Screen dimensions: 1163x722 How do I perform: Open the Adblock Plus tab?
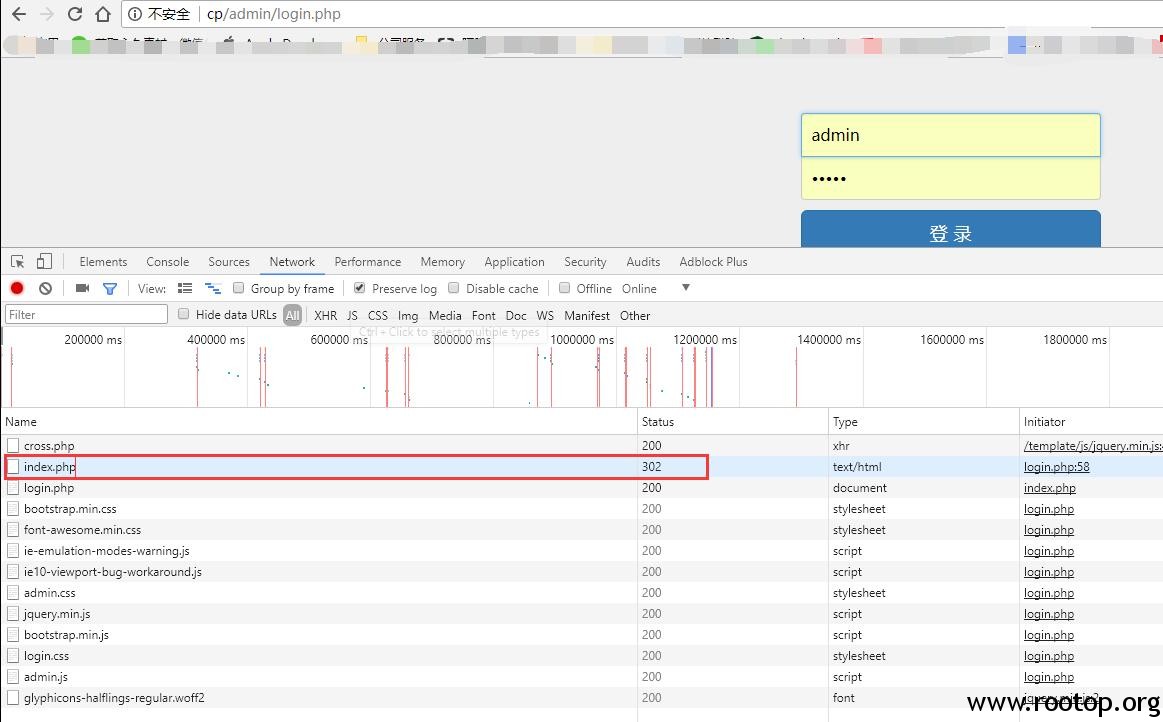(714, 262)
